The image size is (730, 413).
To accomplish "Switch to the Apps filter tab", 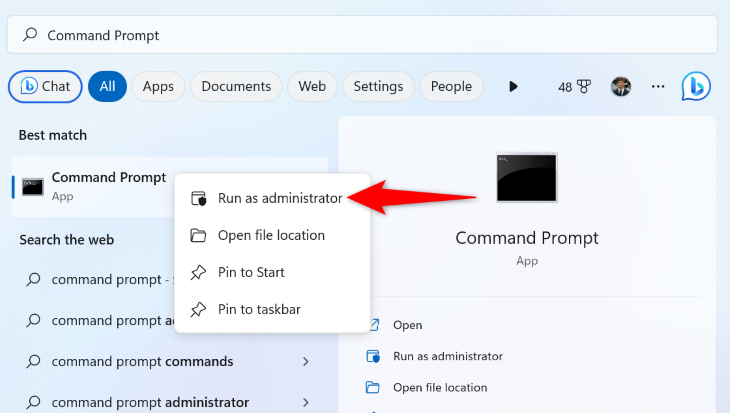I will click(158, 87).
